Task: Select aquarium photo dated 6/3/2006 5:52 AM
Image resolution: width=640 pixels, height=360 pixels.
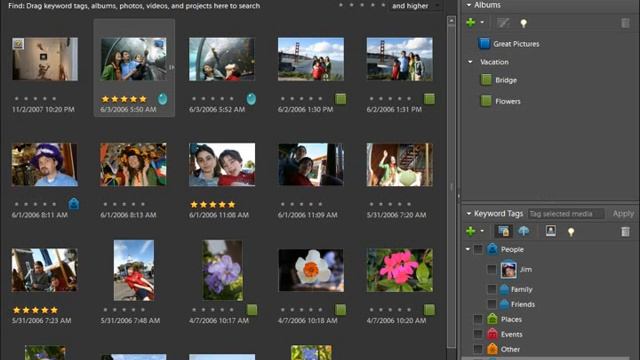Action: point(222,59)
